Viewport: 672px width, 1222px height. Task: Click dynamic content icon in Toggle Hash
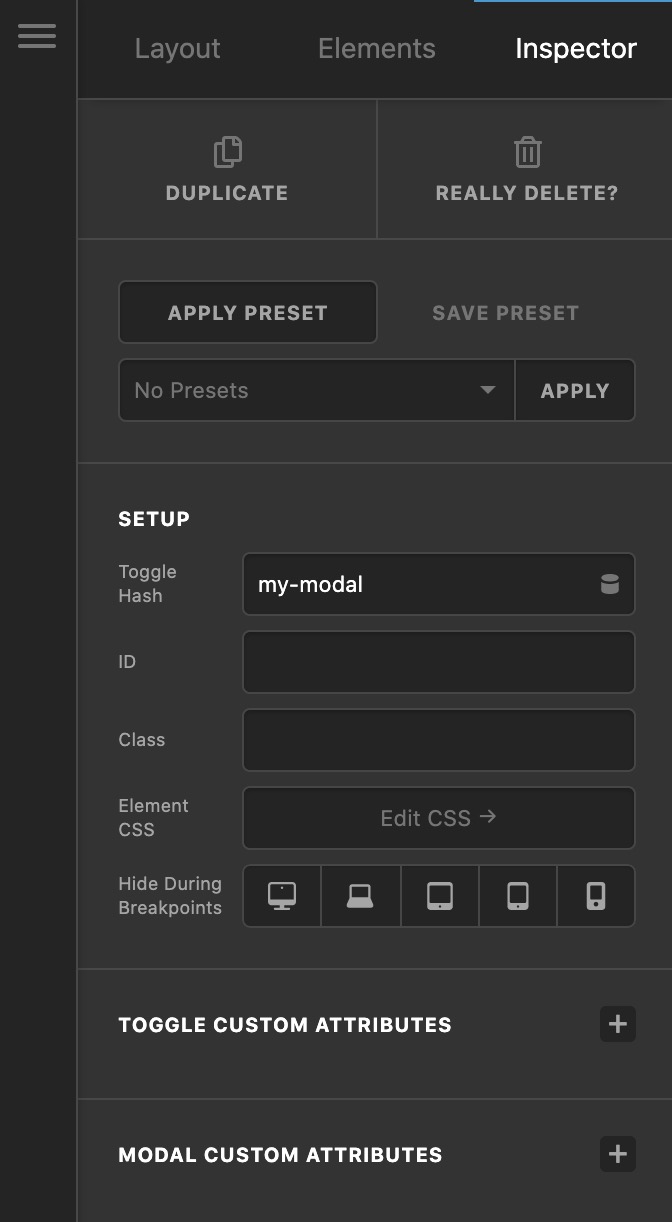pyautogui.click(x=609, y=584)
